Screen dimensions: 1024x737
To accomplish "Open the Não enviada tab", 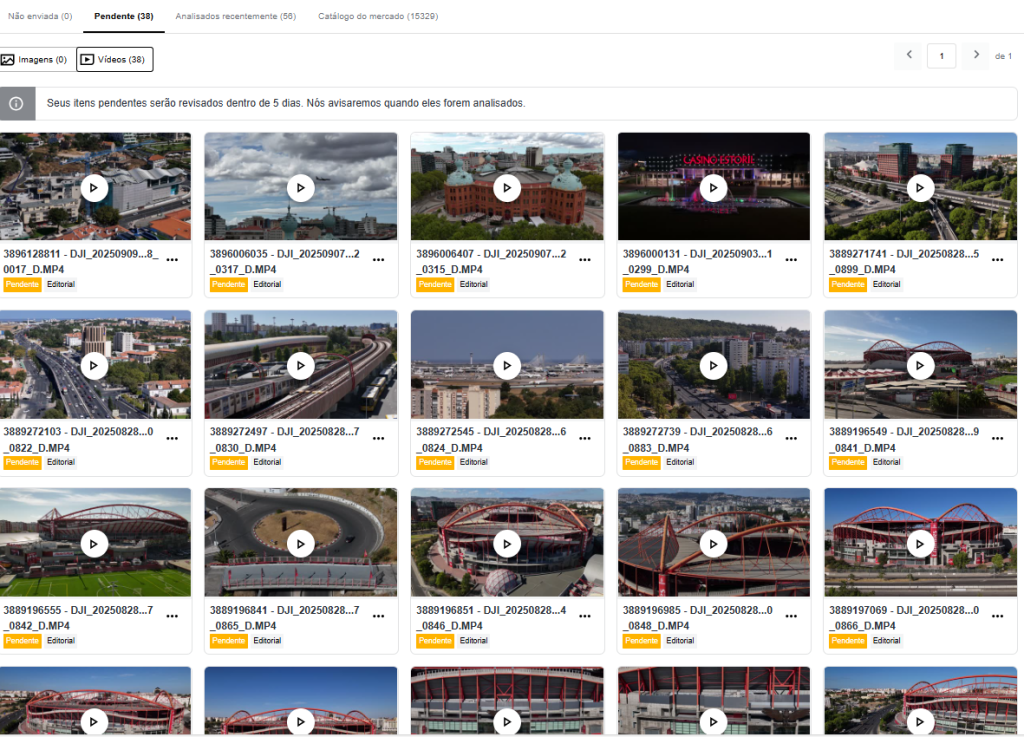I will [x=40, y=17].
